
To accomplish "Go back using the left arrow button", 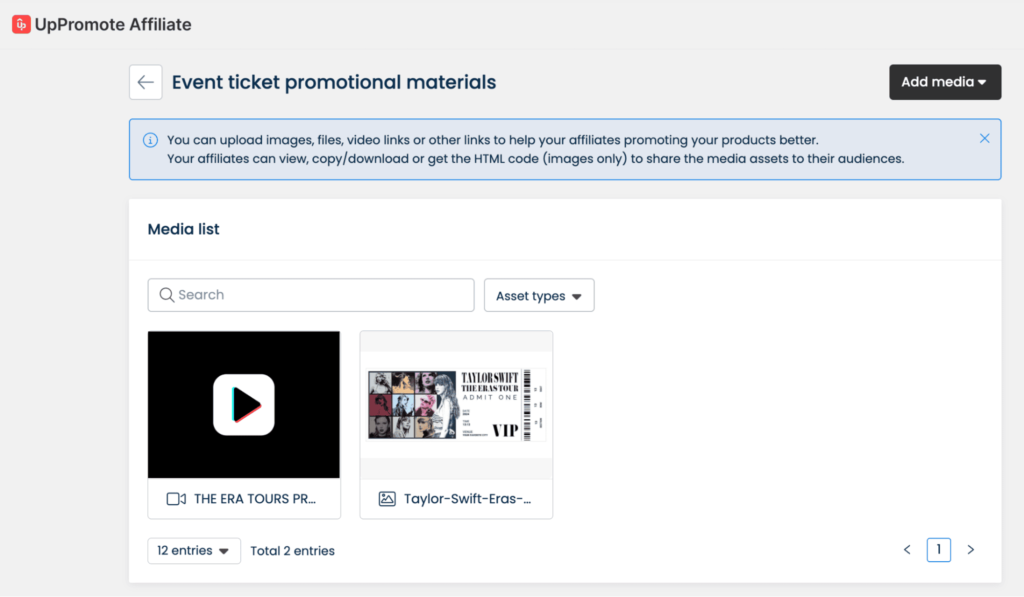I will click(x=146, y=82).
